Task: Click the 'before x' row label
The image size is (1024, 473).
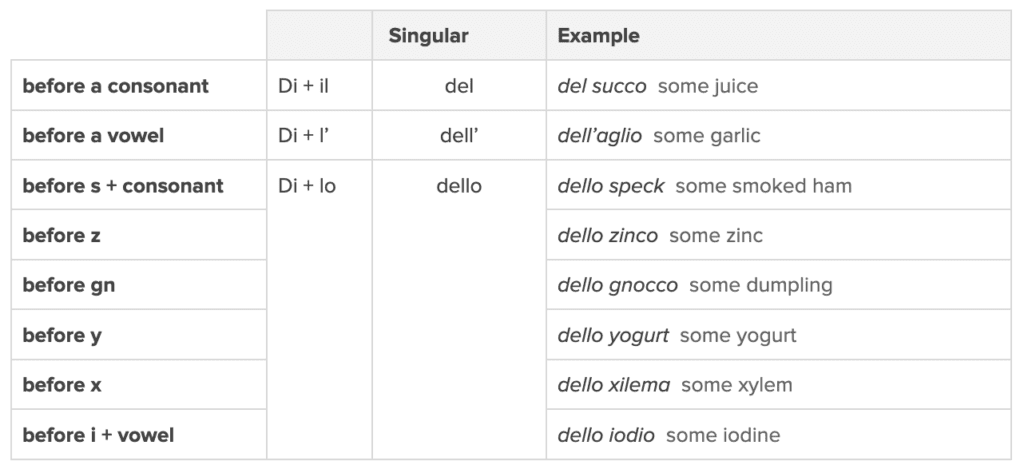Action: (62, 385)
